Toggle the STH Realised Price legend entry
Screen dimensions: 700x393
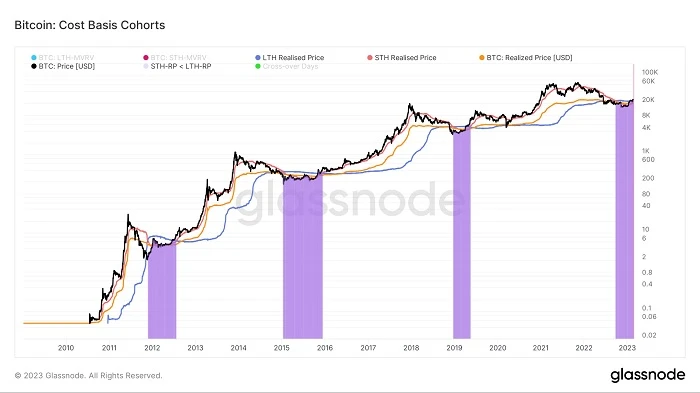click(x=401, y=58)
